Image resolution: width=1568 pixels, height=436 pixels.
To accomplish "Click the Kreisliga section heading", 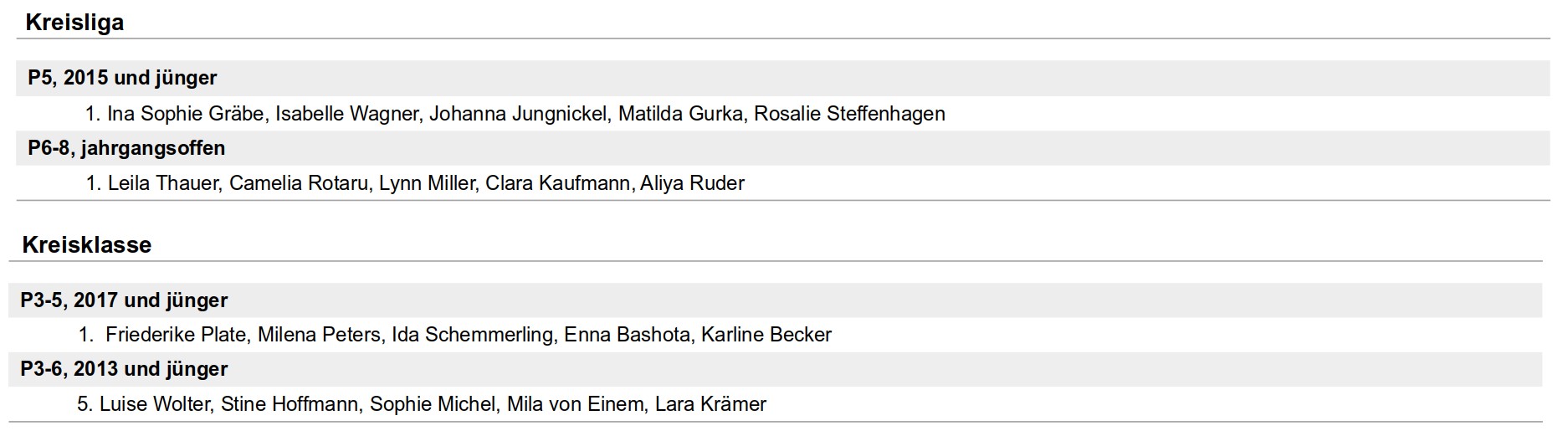I will (74, 23).
